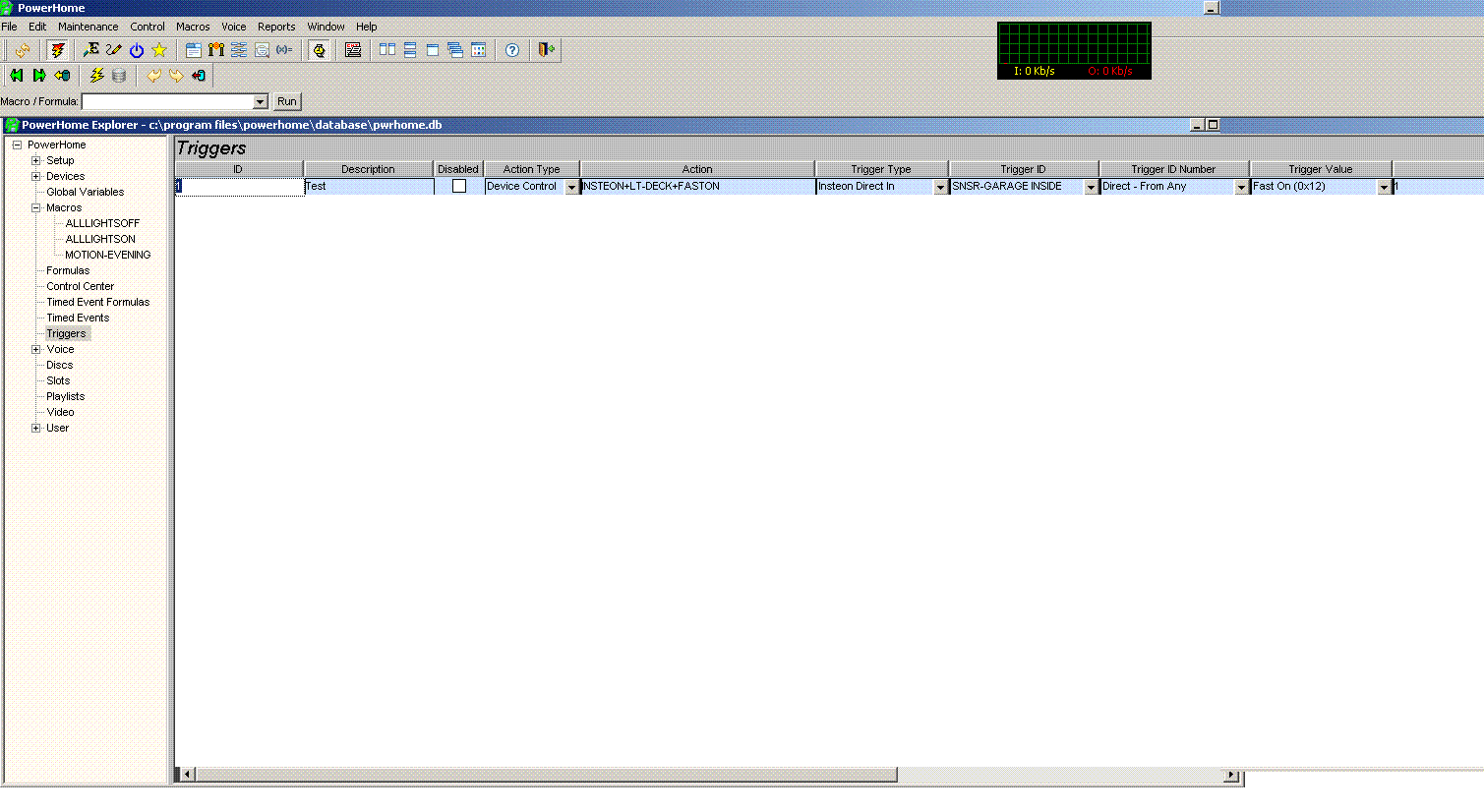Click the blue form window toolbar icon
Image resolution: width=1484 pixels, height=812 pixels.
click(x=194, y=50)
